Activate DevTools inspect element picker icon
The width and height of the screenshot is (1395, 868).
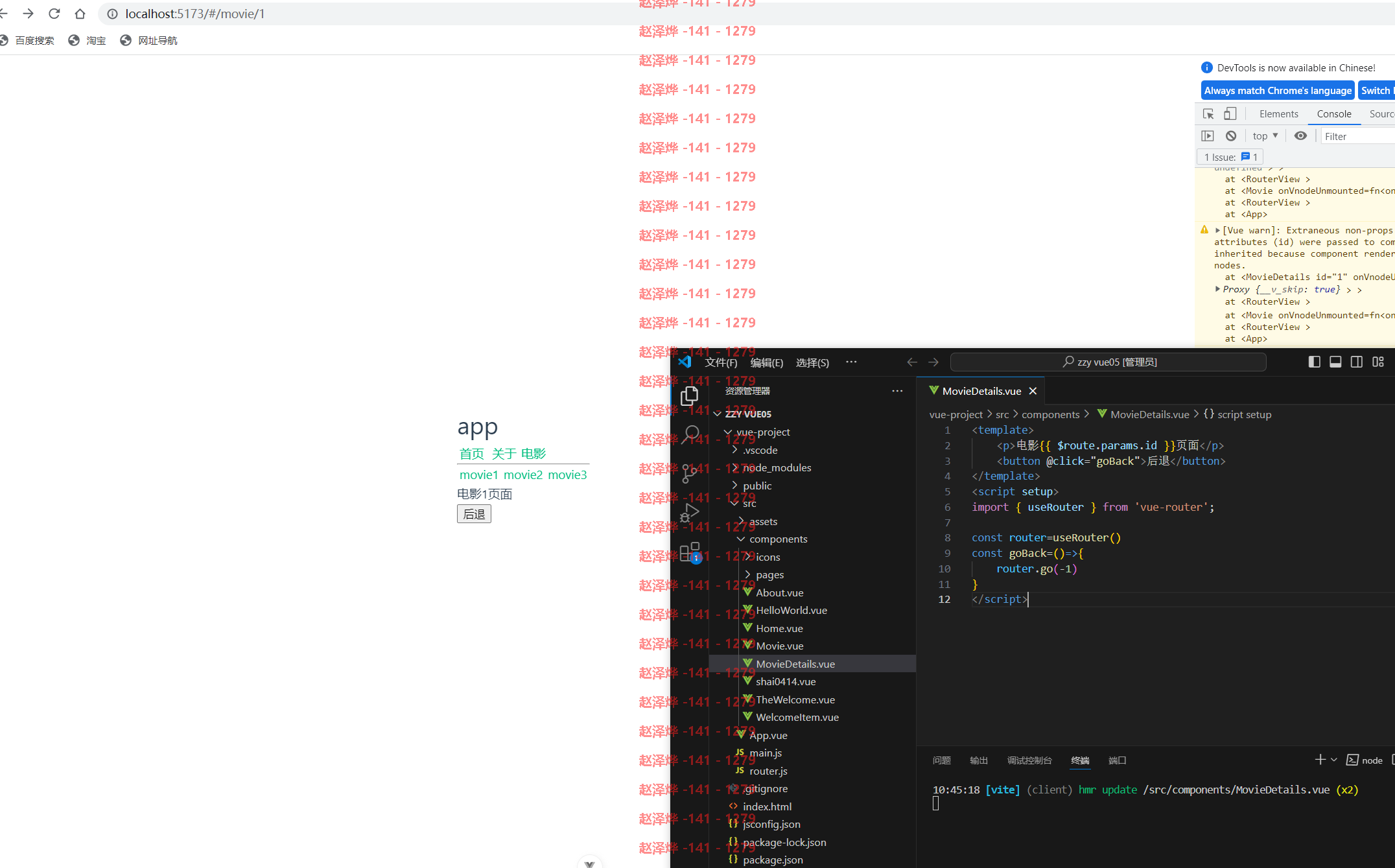[x=1208, y=114]
